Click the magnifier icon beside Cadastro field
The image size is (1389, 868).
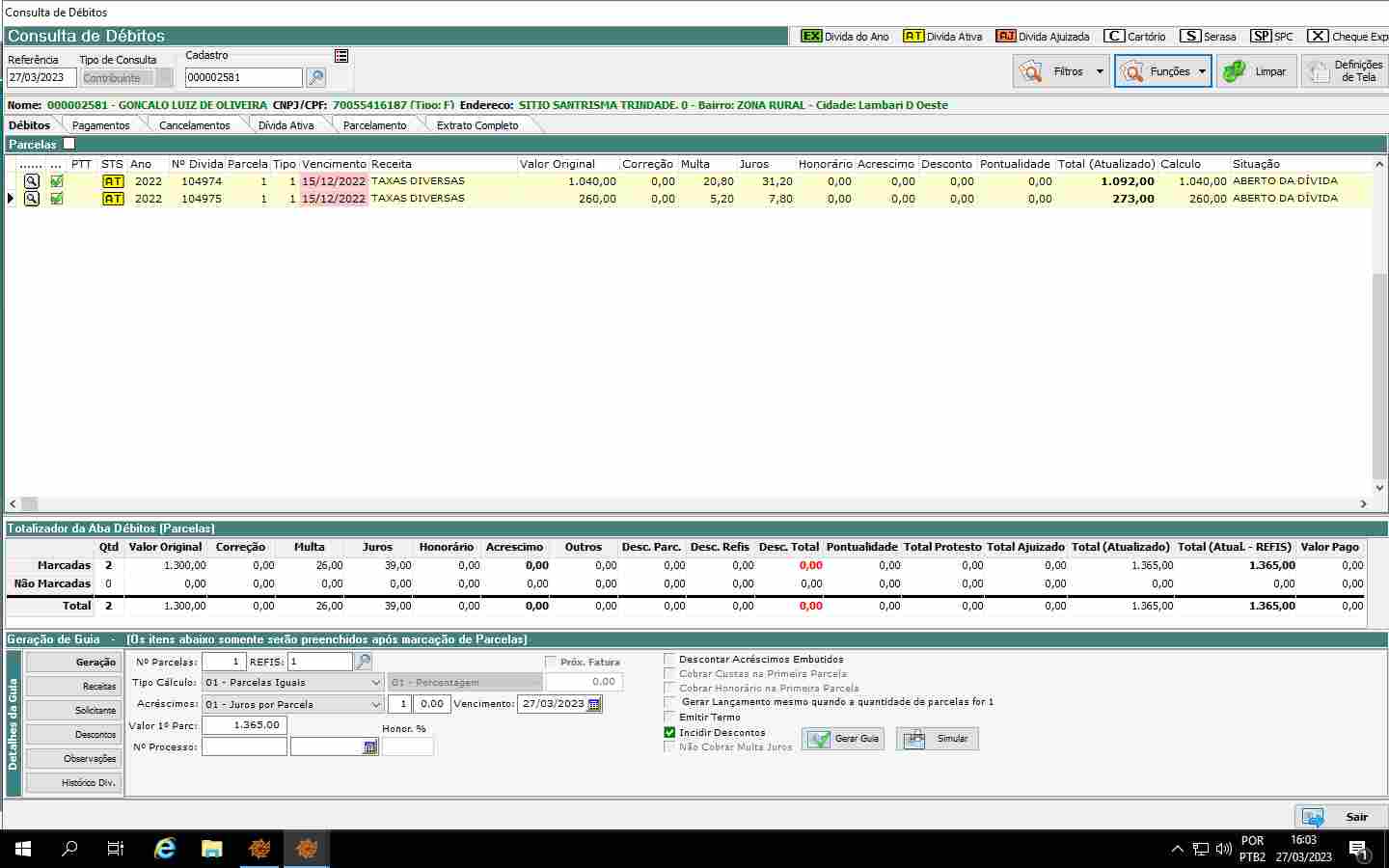[315, 78]
